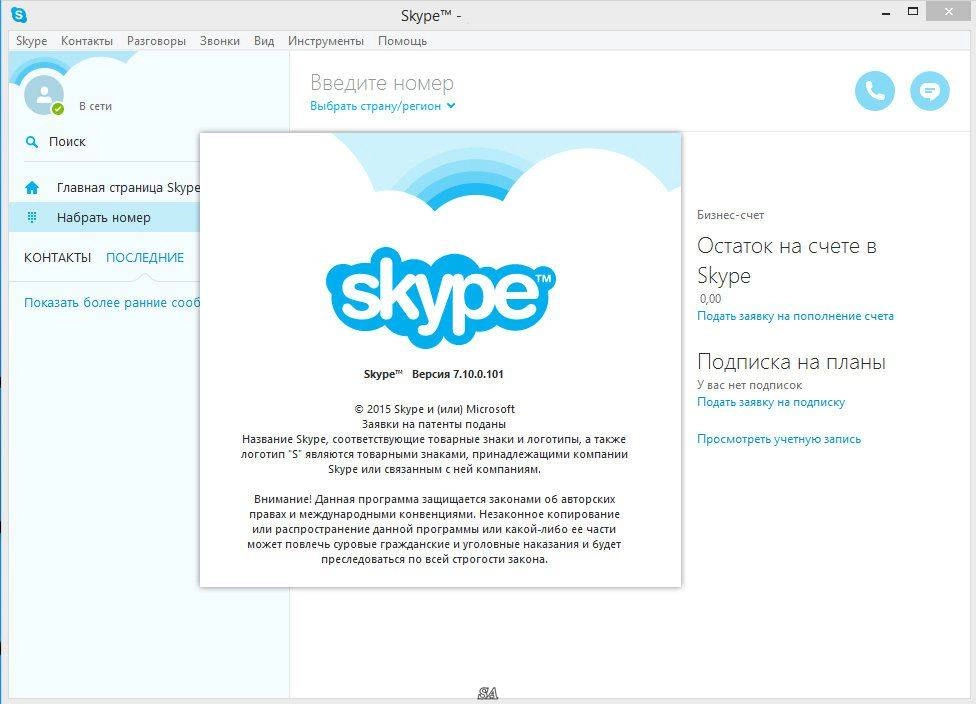Open the Вид menu

click(264, 41)
